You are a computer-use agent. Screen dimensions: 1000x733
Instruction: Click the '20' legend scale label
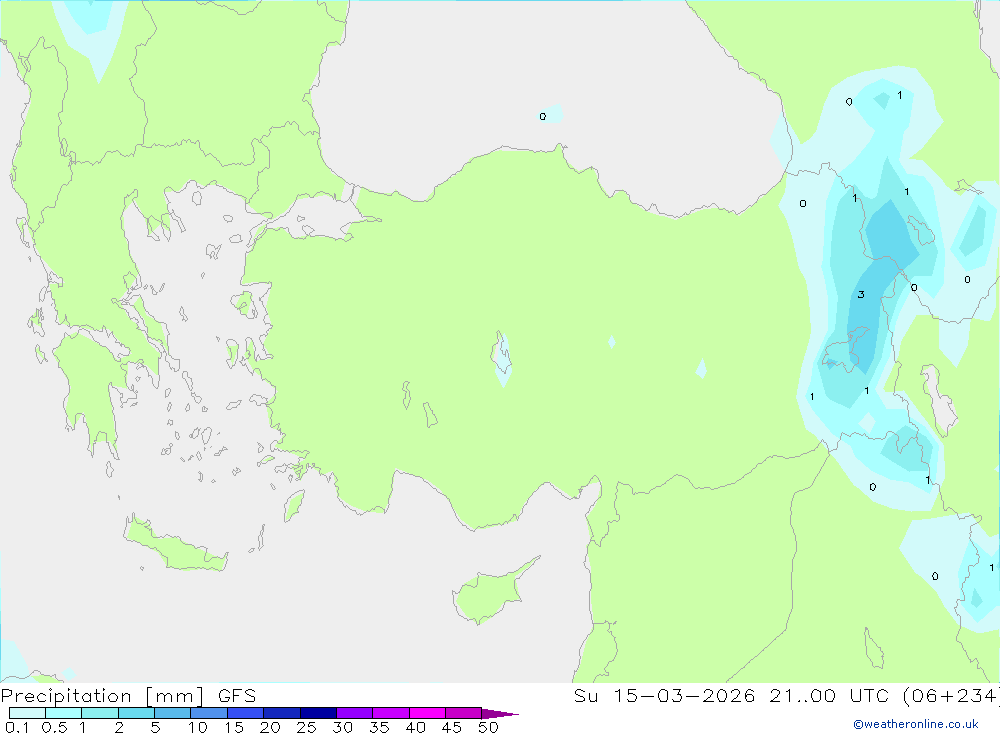[x=270, y=727]
